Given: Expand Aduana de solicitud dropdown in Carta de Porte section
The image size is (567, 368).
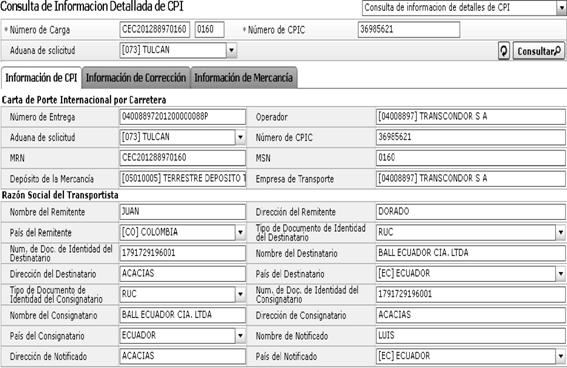Looking at the screenshot, I should [240, 137].
